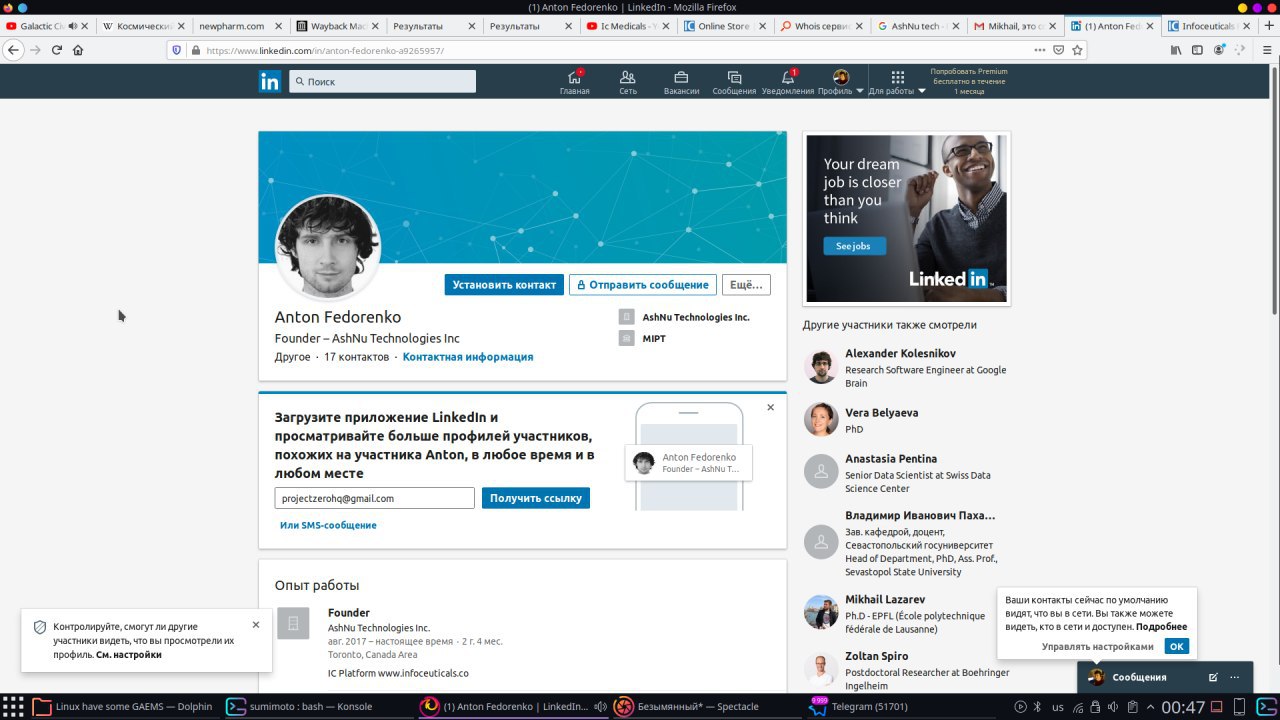Open the Вакансии jobs icon

681,82
